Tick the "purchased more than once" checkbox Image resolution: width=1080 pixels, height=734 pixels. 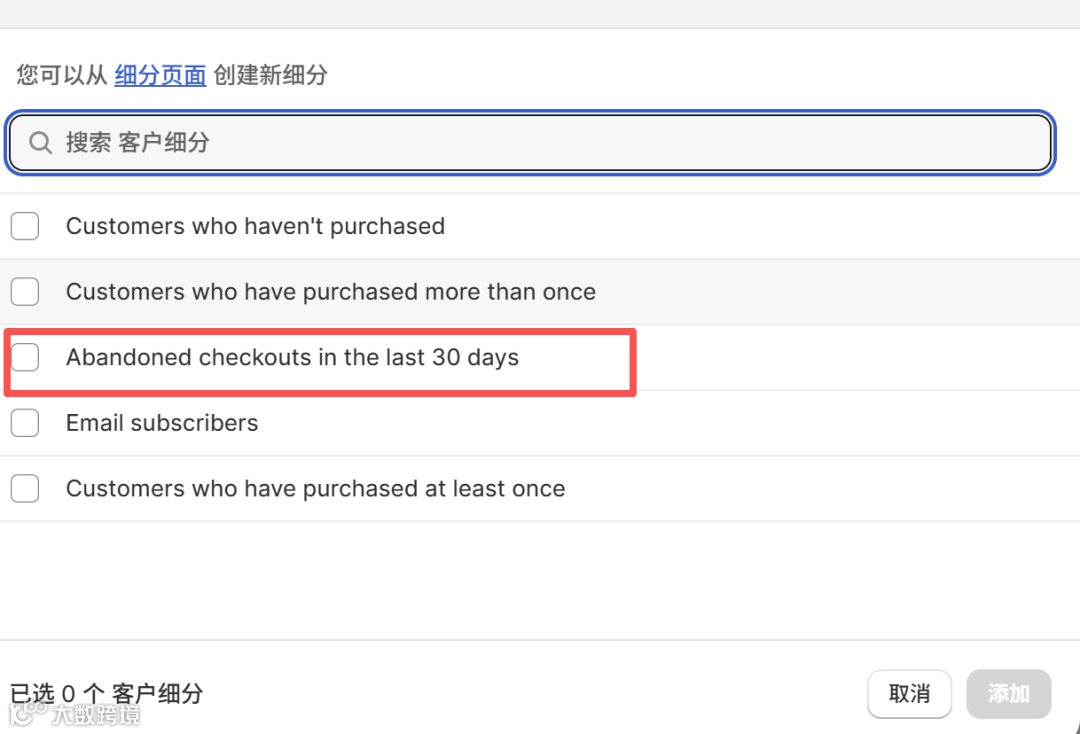coord(25,292)
